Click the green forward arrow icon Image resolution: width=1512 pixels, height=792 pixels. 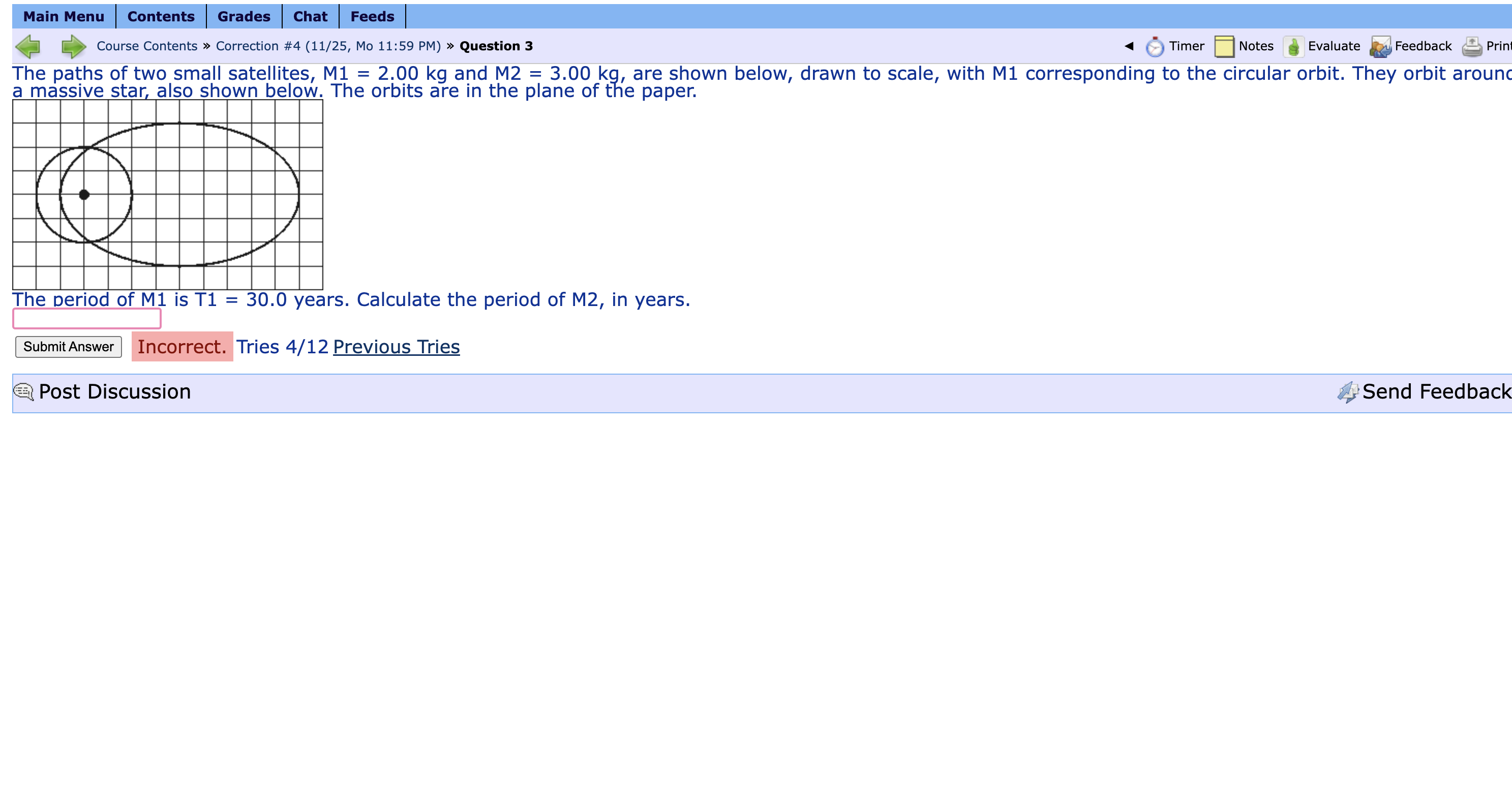point(73,46)
